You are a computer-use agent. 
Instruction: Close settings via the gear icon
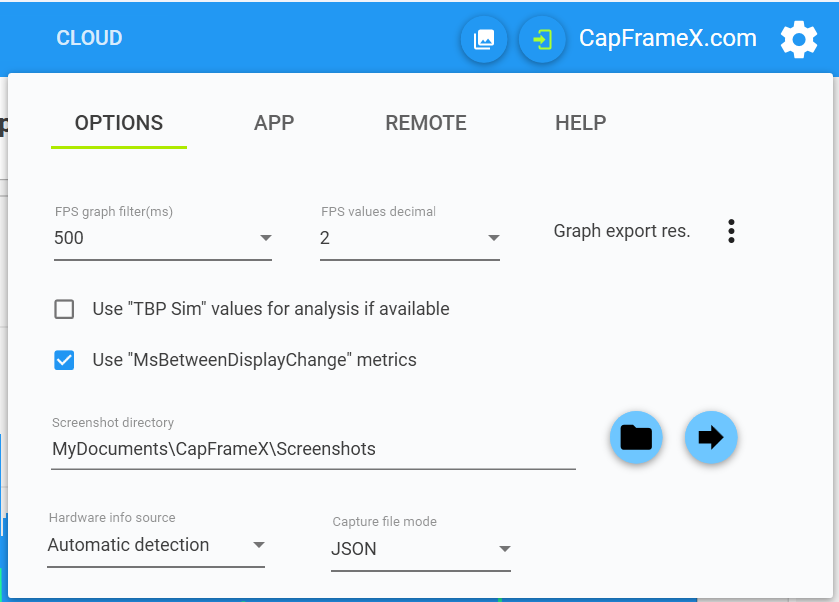(x=798, y=40)
